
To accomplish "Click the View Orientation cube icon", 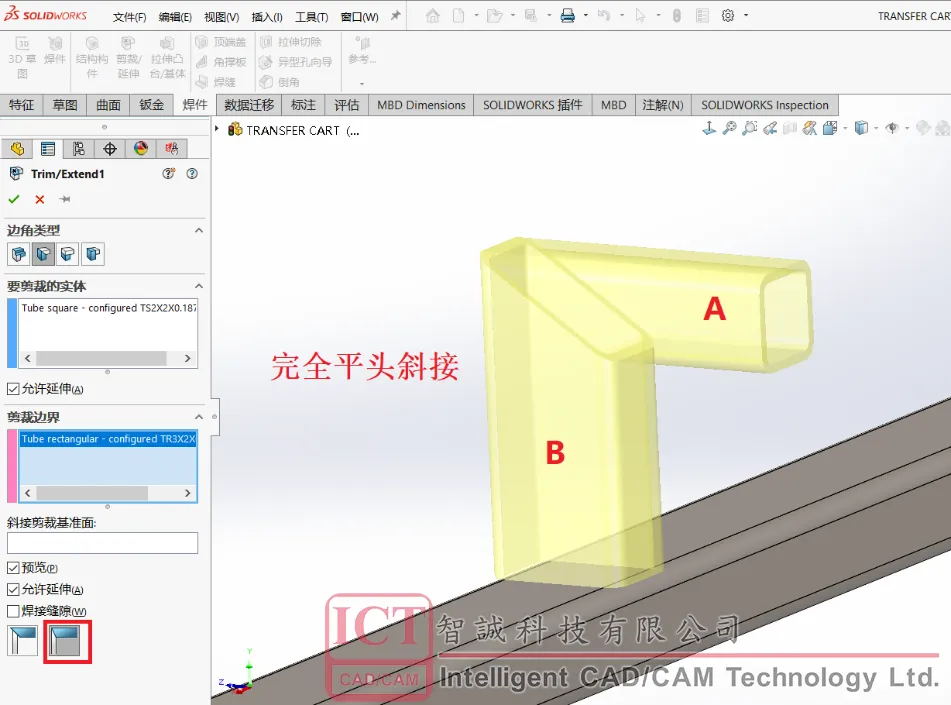I will click(830, 128).
